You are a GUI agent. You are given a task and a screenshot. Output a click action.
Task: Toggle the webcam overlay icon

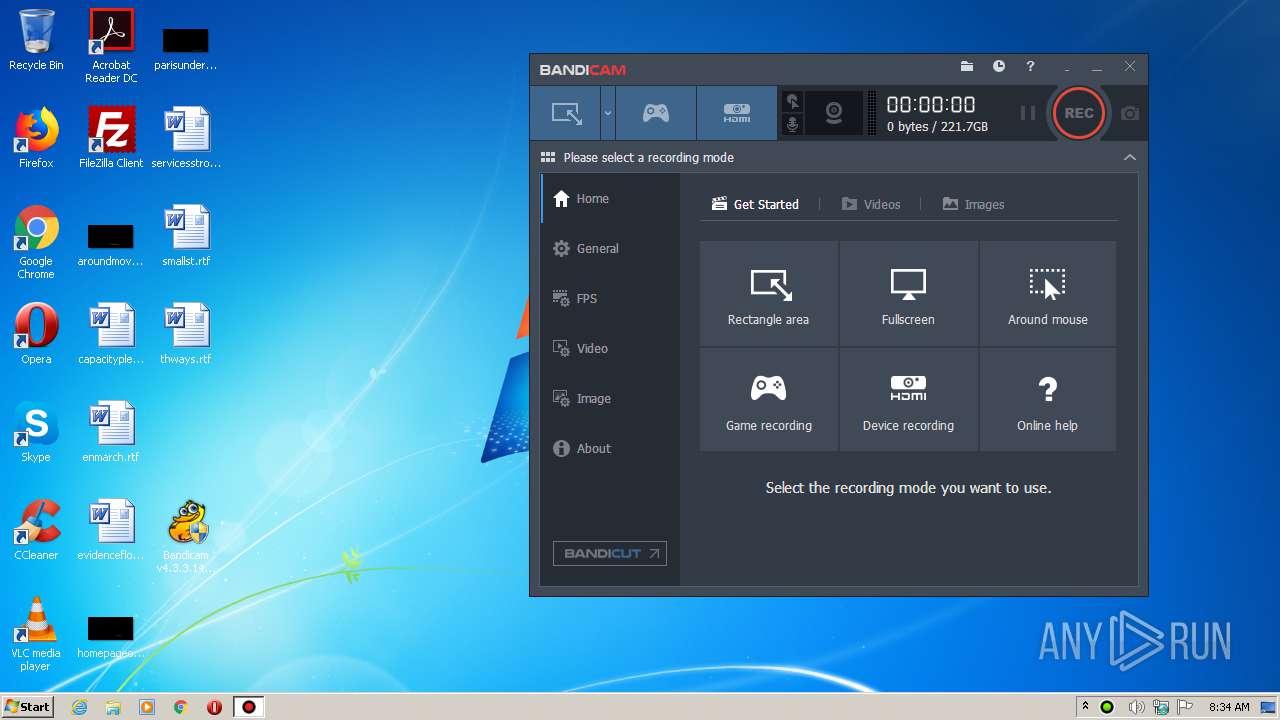[834, 113]
